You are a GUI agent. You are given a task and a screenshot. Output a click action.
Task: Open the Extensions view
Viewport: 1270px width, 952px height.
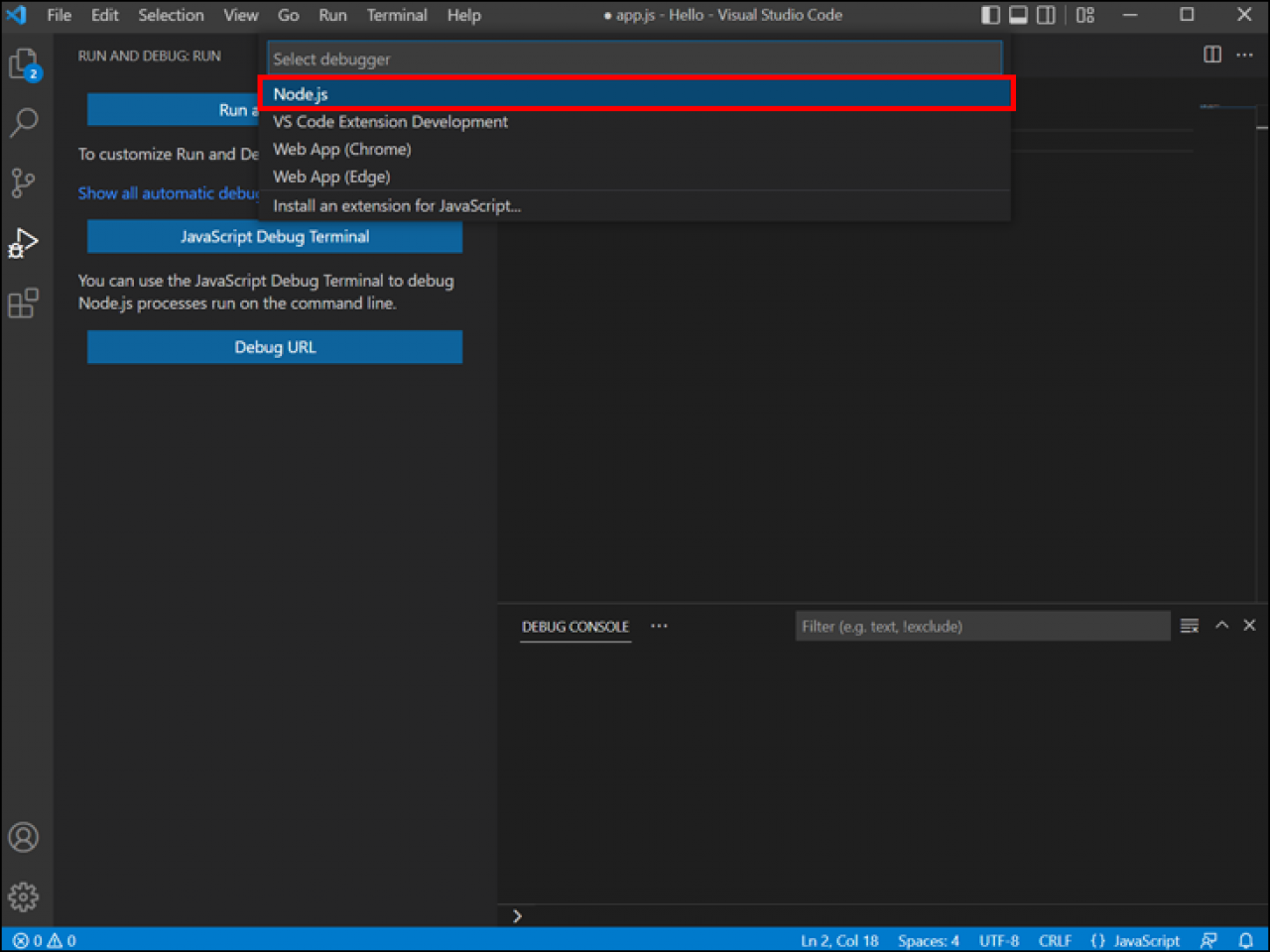point(23,303)
